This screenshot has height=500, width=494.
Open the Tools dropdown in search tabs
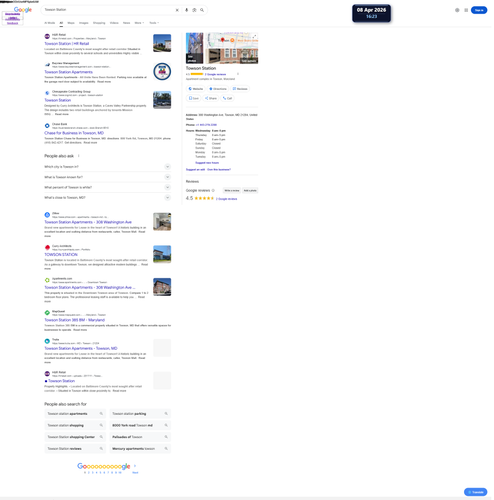154,23
